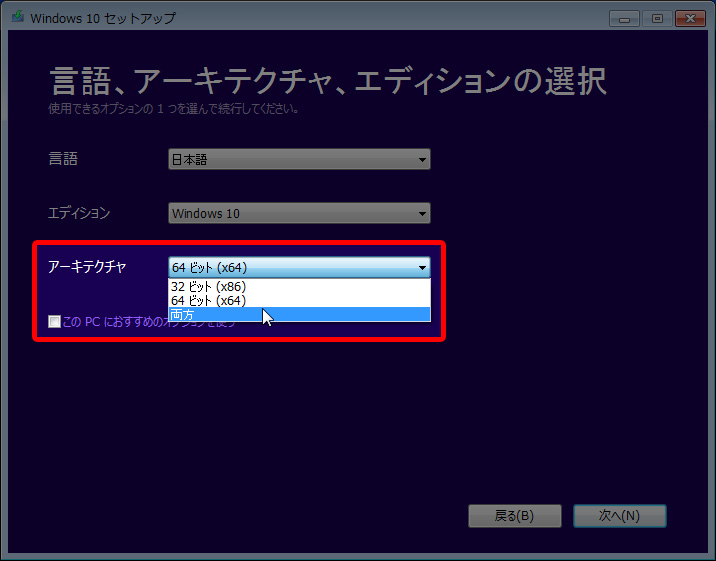Collapse the アーキテクチャ combo box arrow
The image size is (716, 561).
[x=422, y=267]
